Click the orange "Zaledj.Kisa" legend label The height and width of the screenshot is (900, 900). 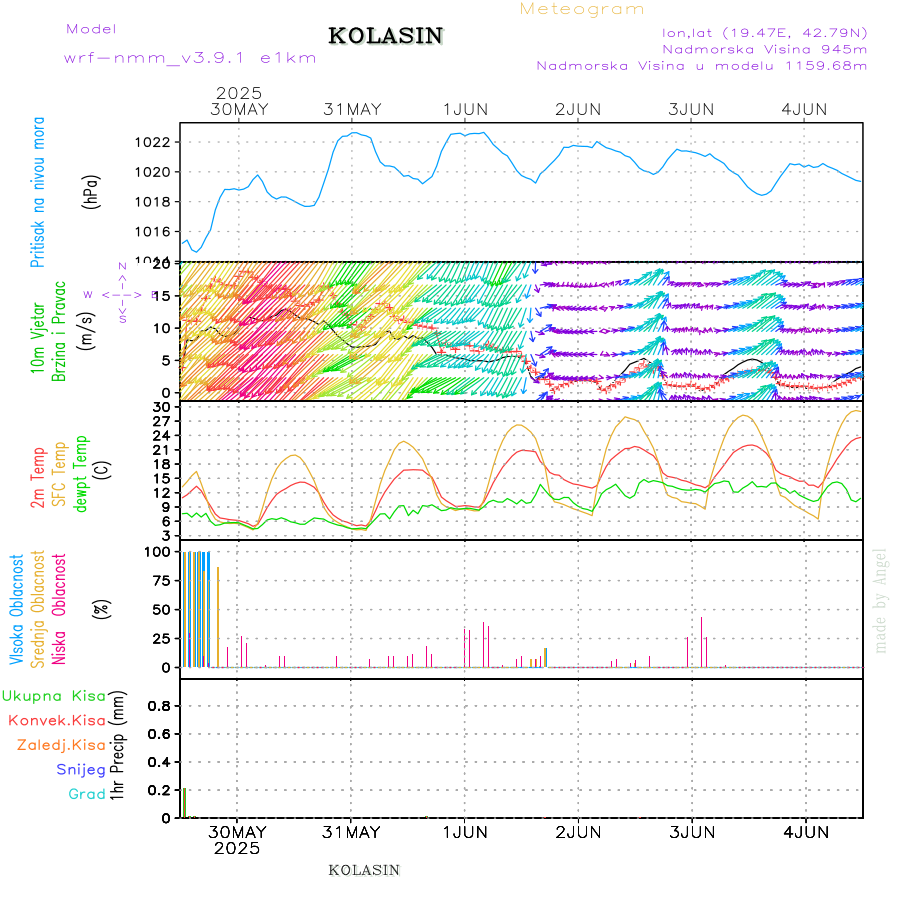61,746
